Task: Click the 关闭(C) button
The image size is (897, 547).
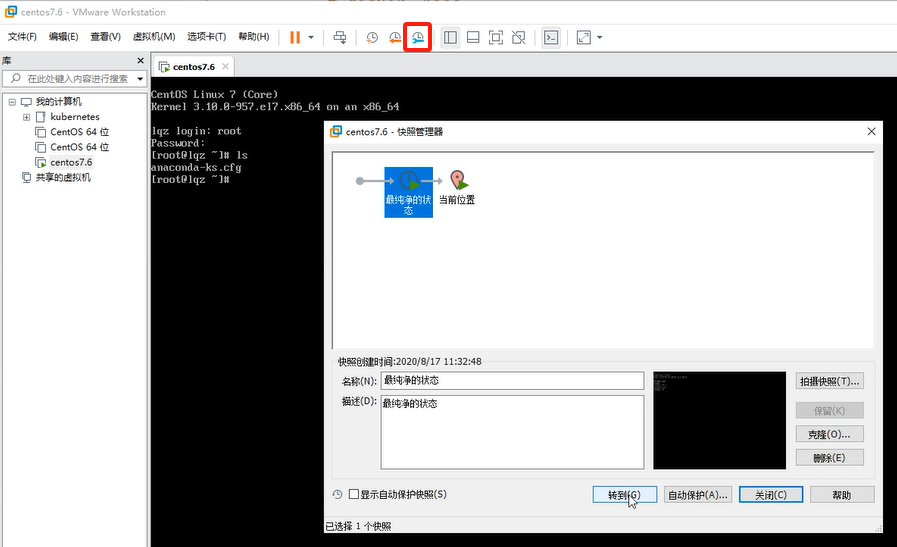Action: point(771,495)
